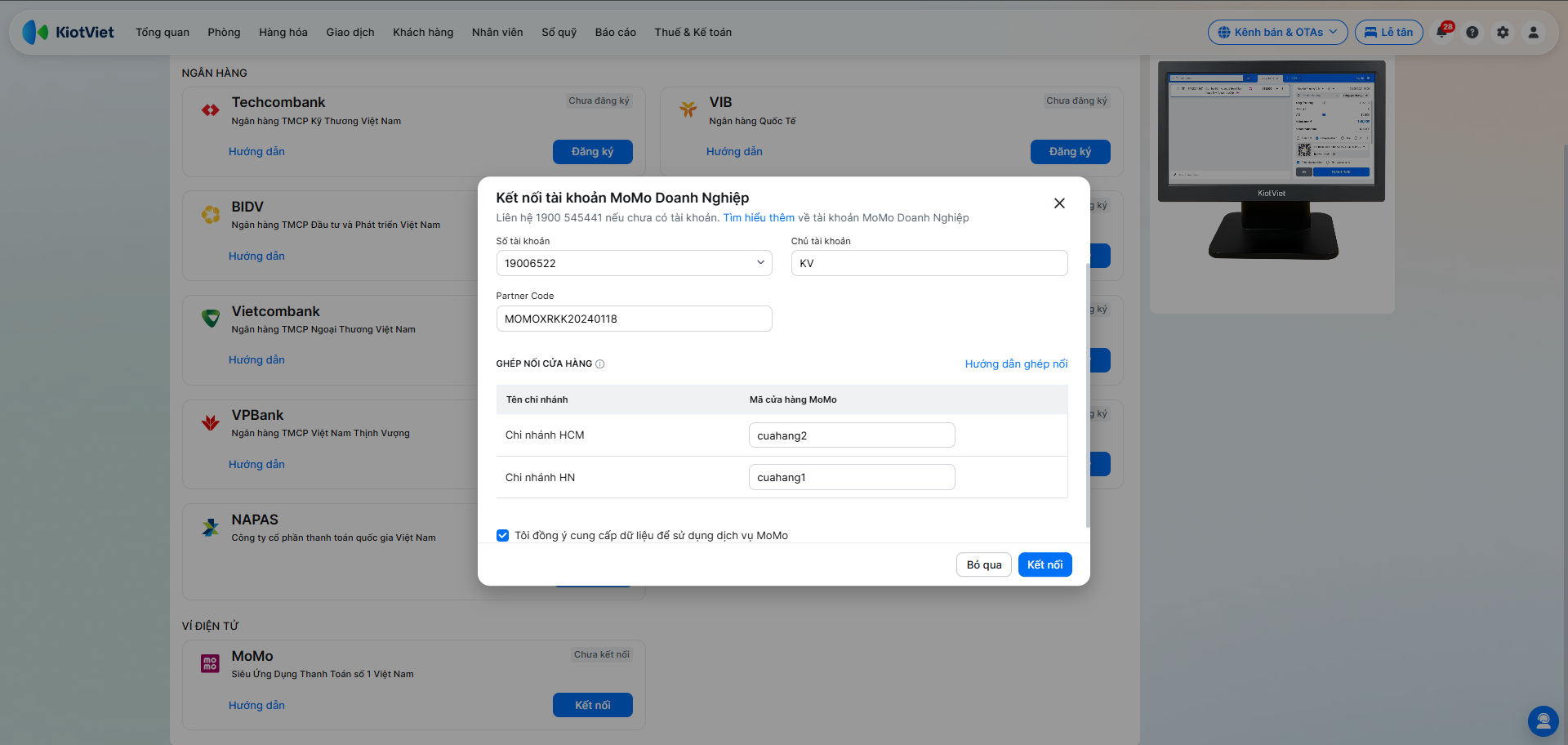Open the settings gear icon
Image resolution: width=1568 pixels, height=745 pixels.
pos(1503,32)
